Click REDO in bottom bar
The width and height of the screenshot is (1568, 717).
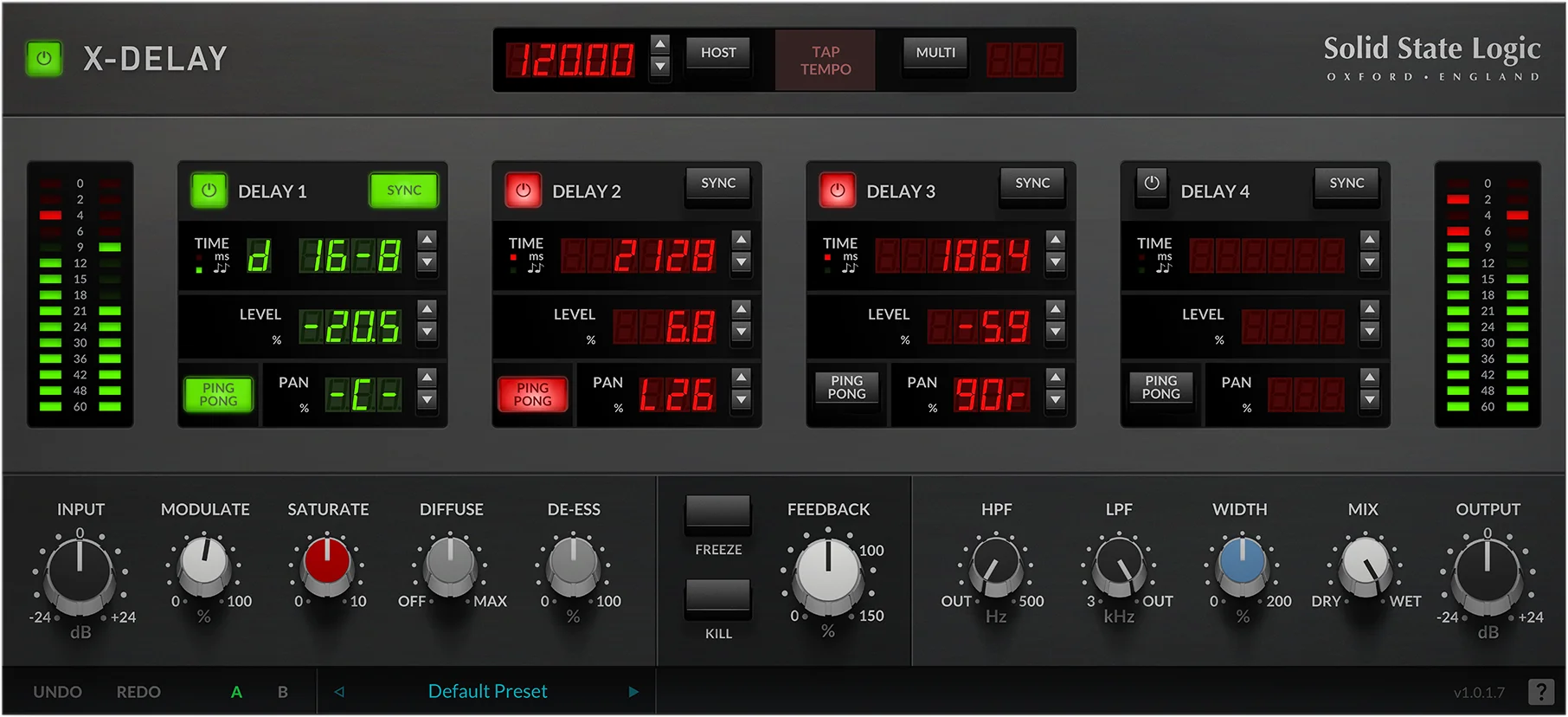click(138, 692)
